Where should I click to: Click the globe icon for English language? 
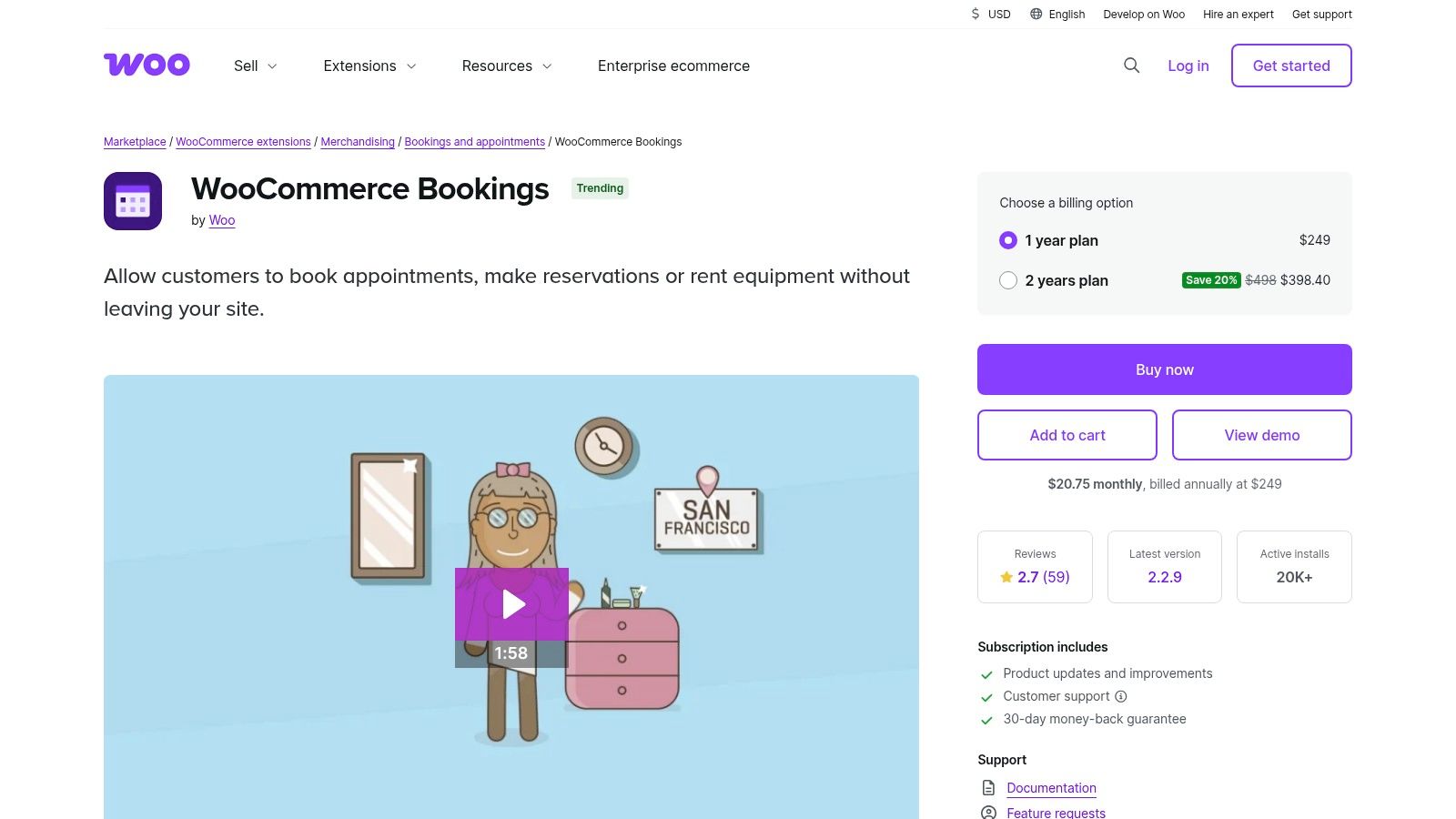[1036, 14]
